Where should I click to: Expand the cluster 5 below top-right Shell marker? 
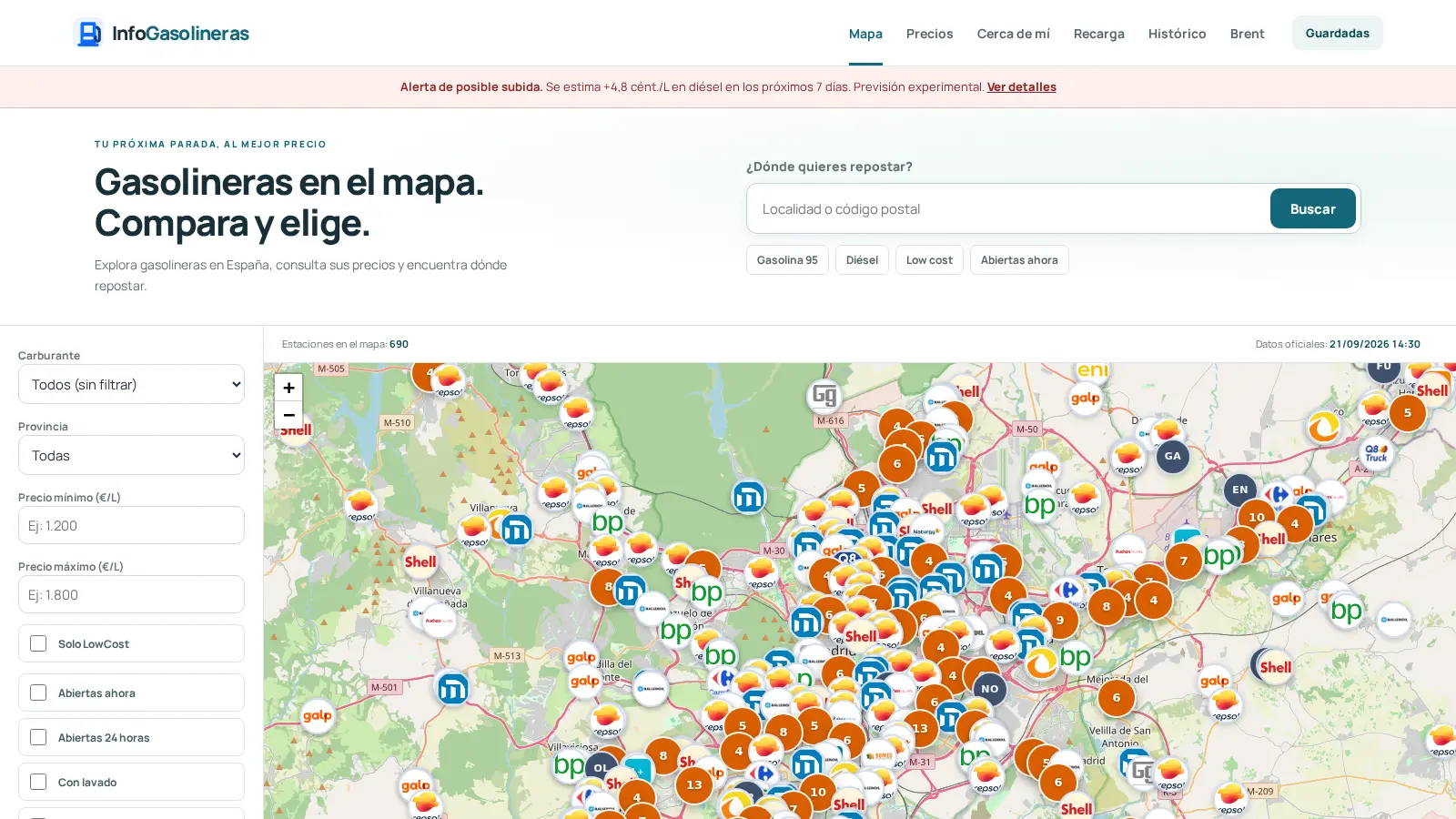(1408, 413)
